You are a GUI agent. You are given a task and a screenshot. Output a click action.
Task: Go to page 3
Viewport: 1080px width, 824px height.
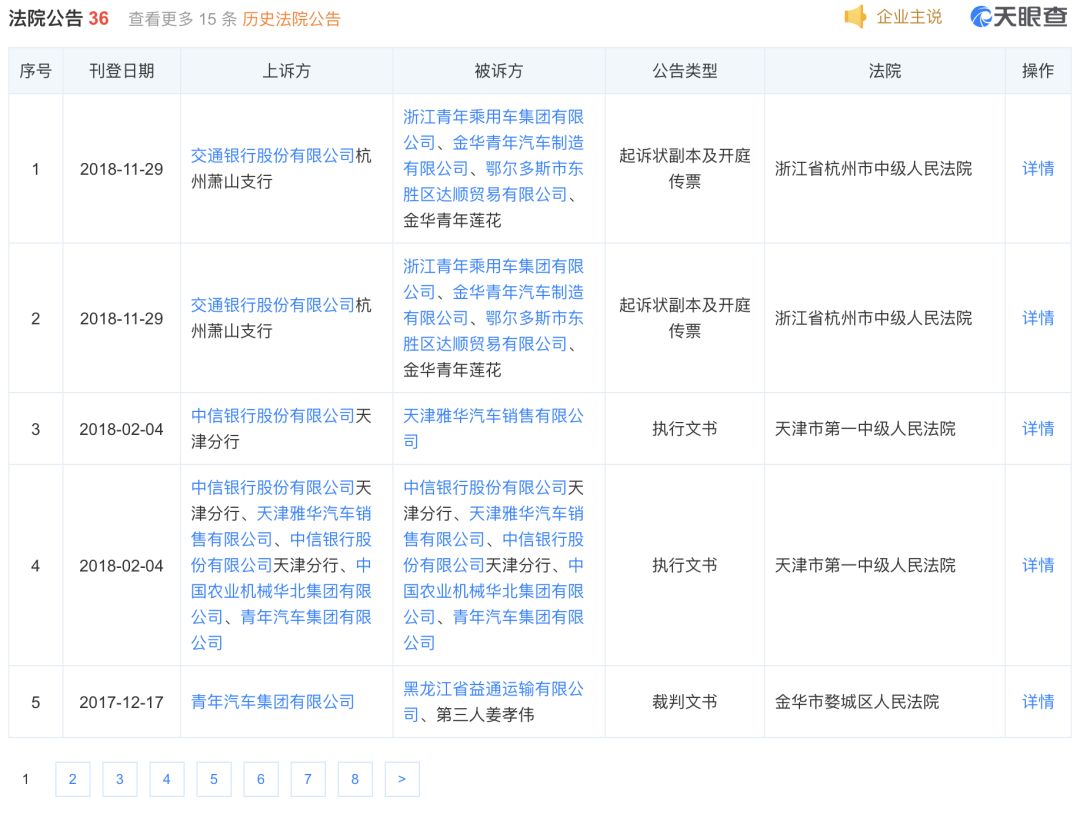[x=120, y=779]
